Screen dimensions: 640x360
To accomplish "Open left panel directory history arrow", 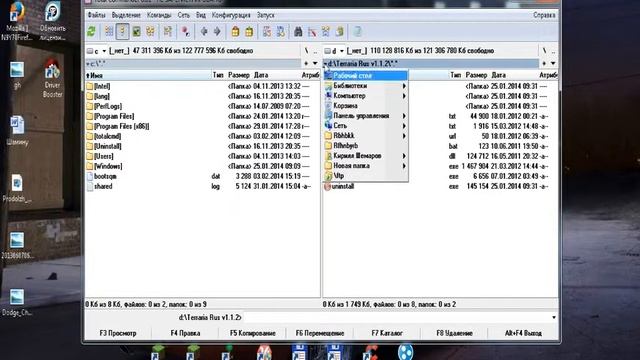I will pyautogui.click(x=315, y=64).
